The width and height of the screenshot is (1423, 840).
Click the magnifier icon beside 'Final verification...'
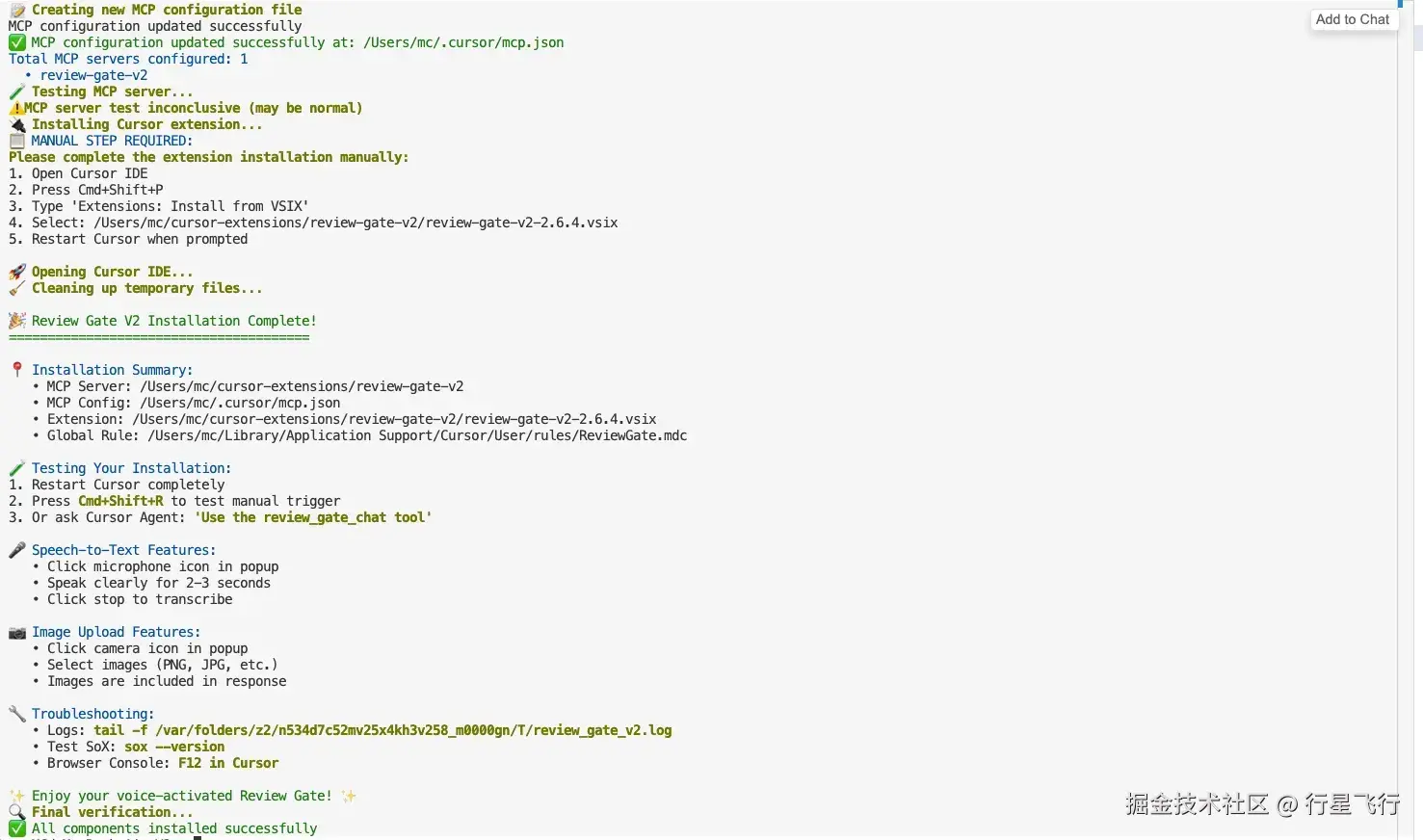17,812
